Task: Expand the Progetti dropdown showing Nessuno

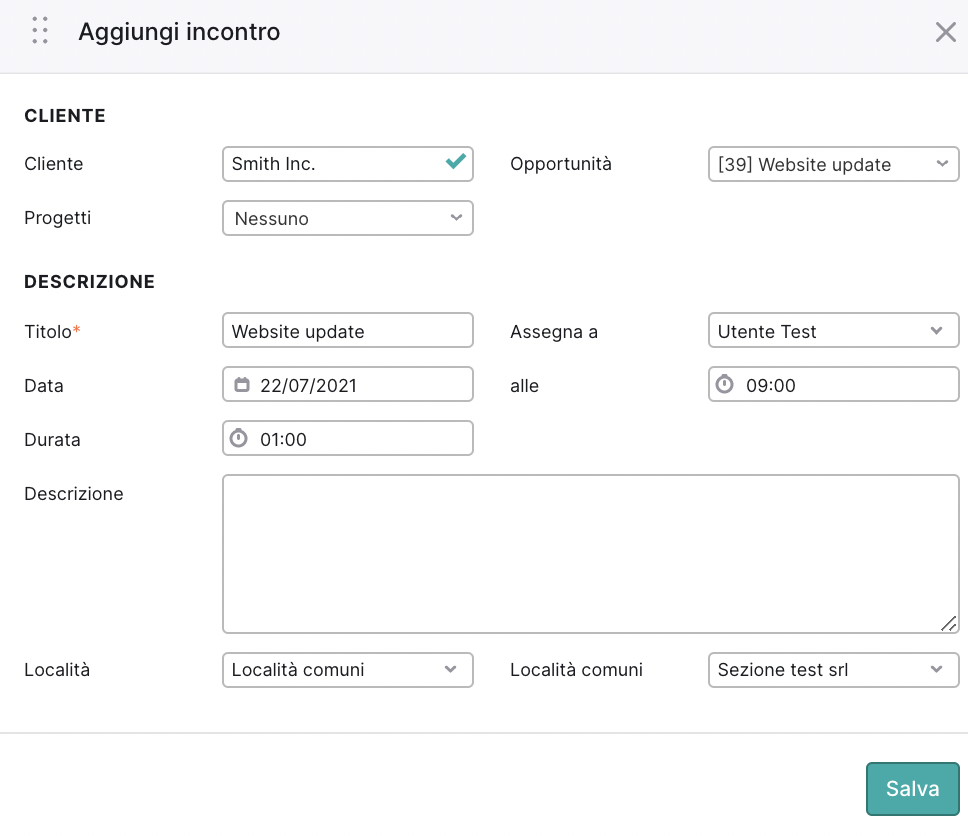Action: [x=348, y=218]
